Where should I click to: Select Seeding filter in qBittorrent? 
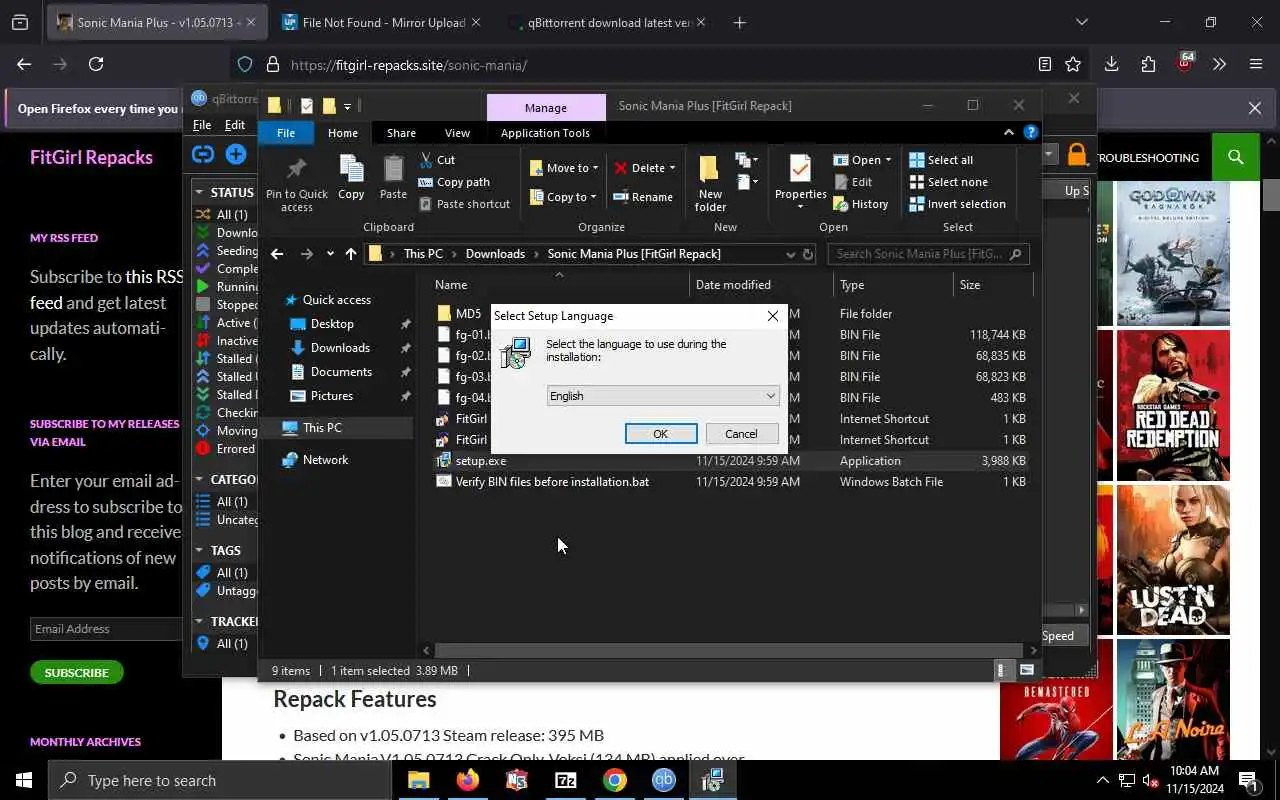click(x=228, y=251)
